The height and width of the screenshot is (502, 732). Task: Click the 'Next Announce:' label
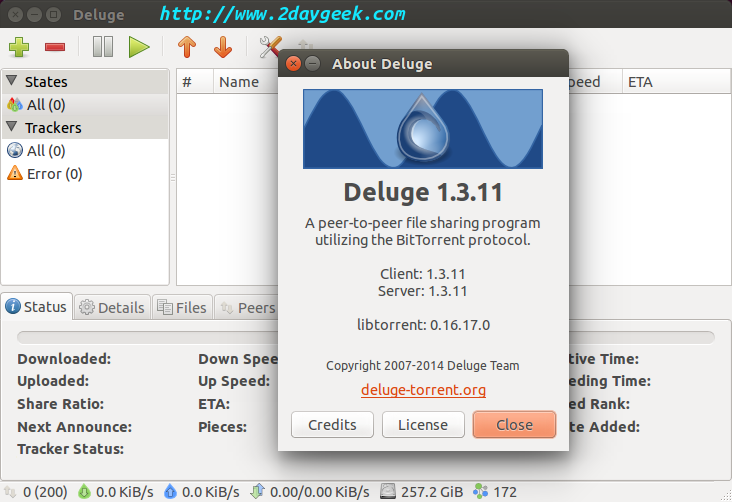[x=75, y=427]
